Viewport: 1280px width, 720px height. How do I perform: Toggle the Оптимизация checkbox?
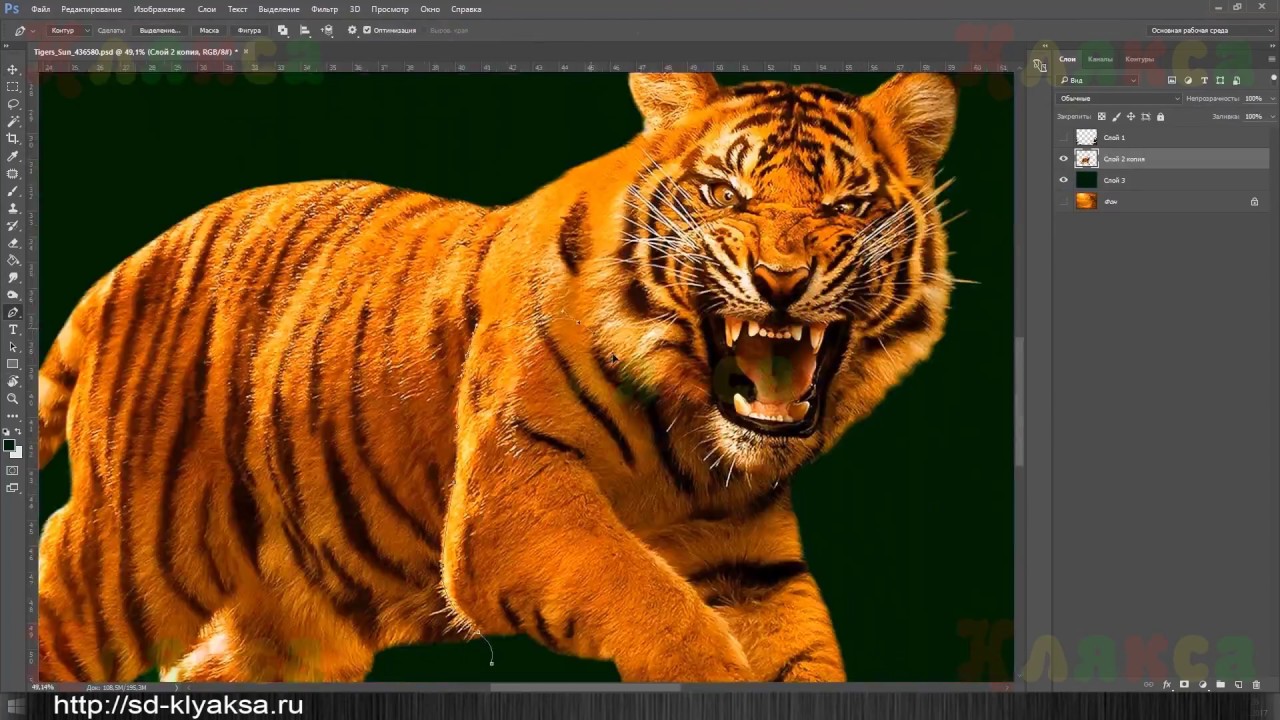(367, 30)
